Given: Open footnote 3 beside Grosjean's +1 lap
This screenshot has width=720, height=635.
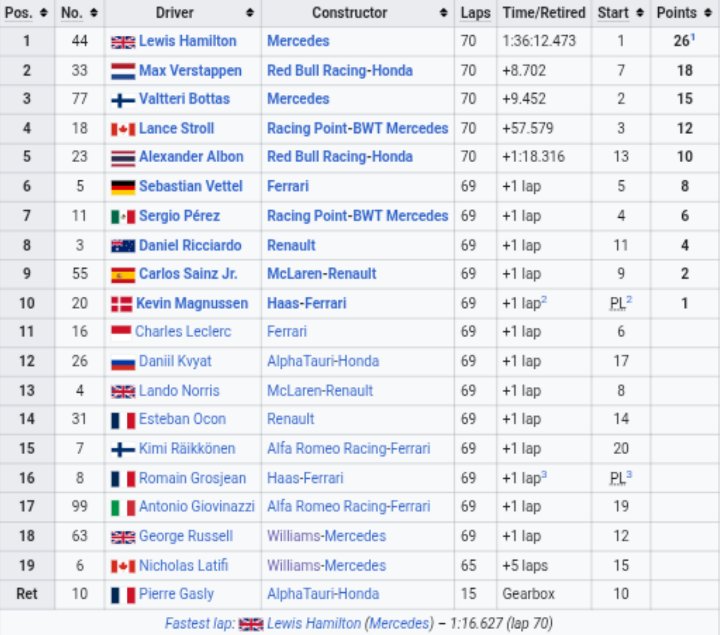Looking at the screenshot, I should [x=544, y=474].
